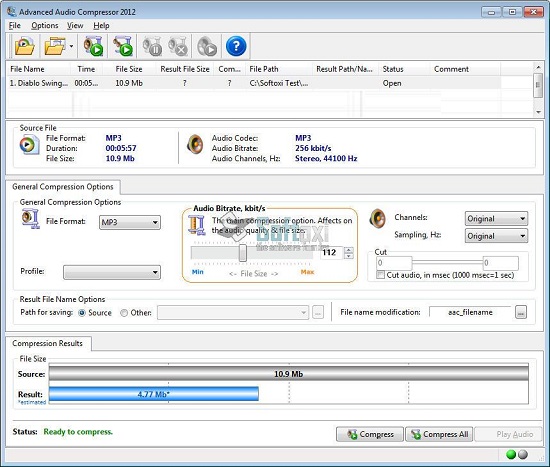Click the application title bar icon

click(12, 12)
